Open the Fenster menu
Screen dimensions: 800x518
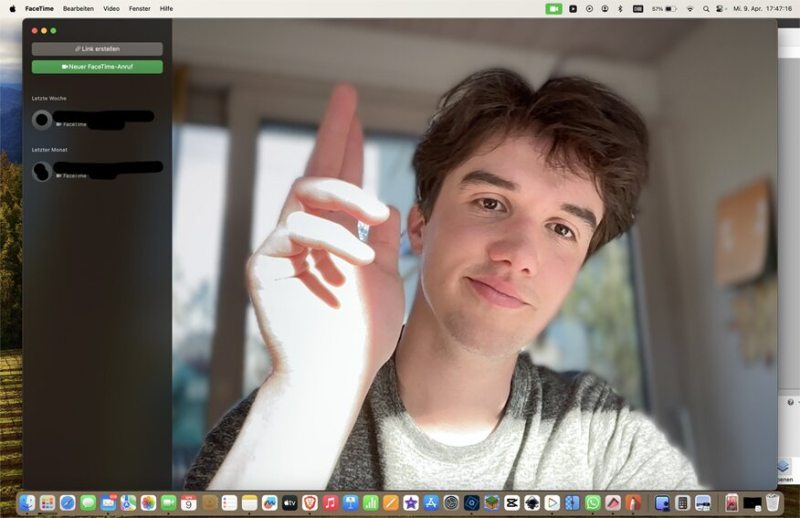point(139,8)
